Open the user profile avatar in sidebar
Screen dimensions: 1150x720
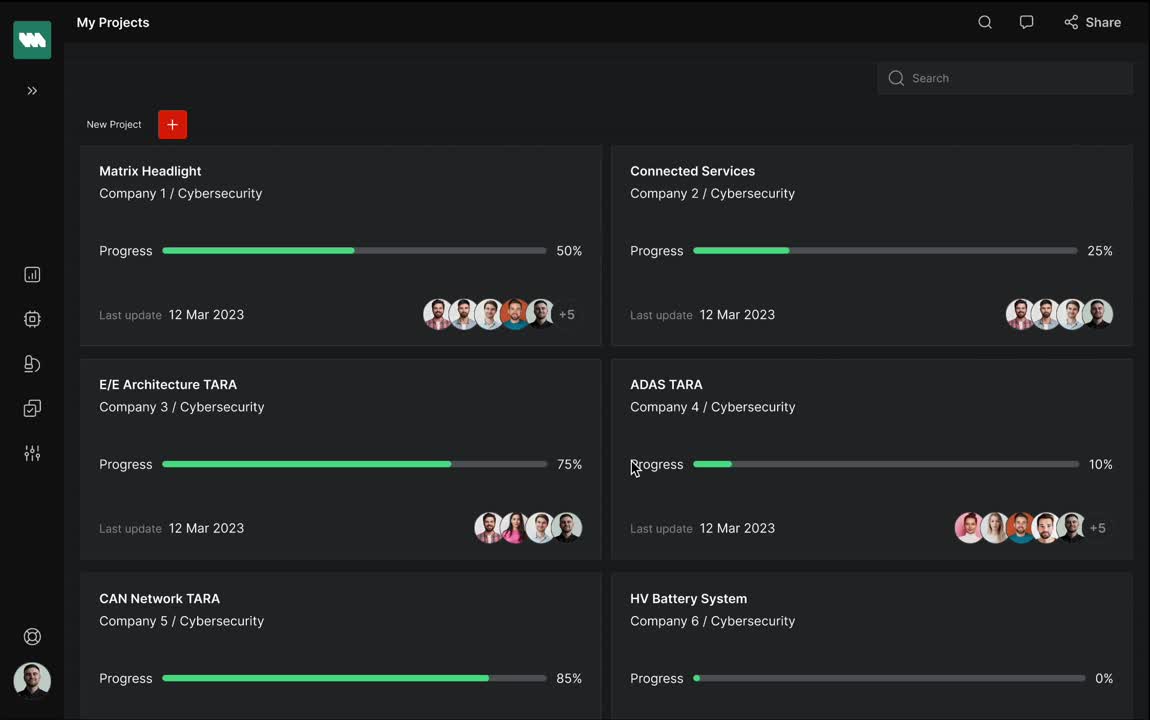(x=32, y=680)
